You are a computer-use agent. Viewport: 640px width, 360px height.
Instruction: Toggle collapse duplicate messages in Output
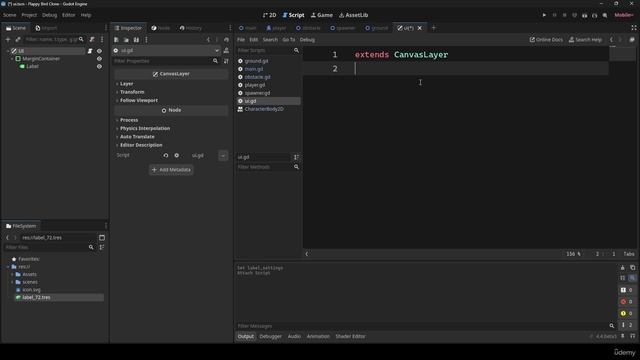coord(622,278)
